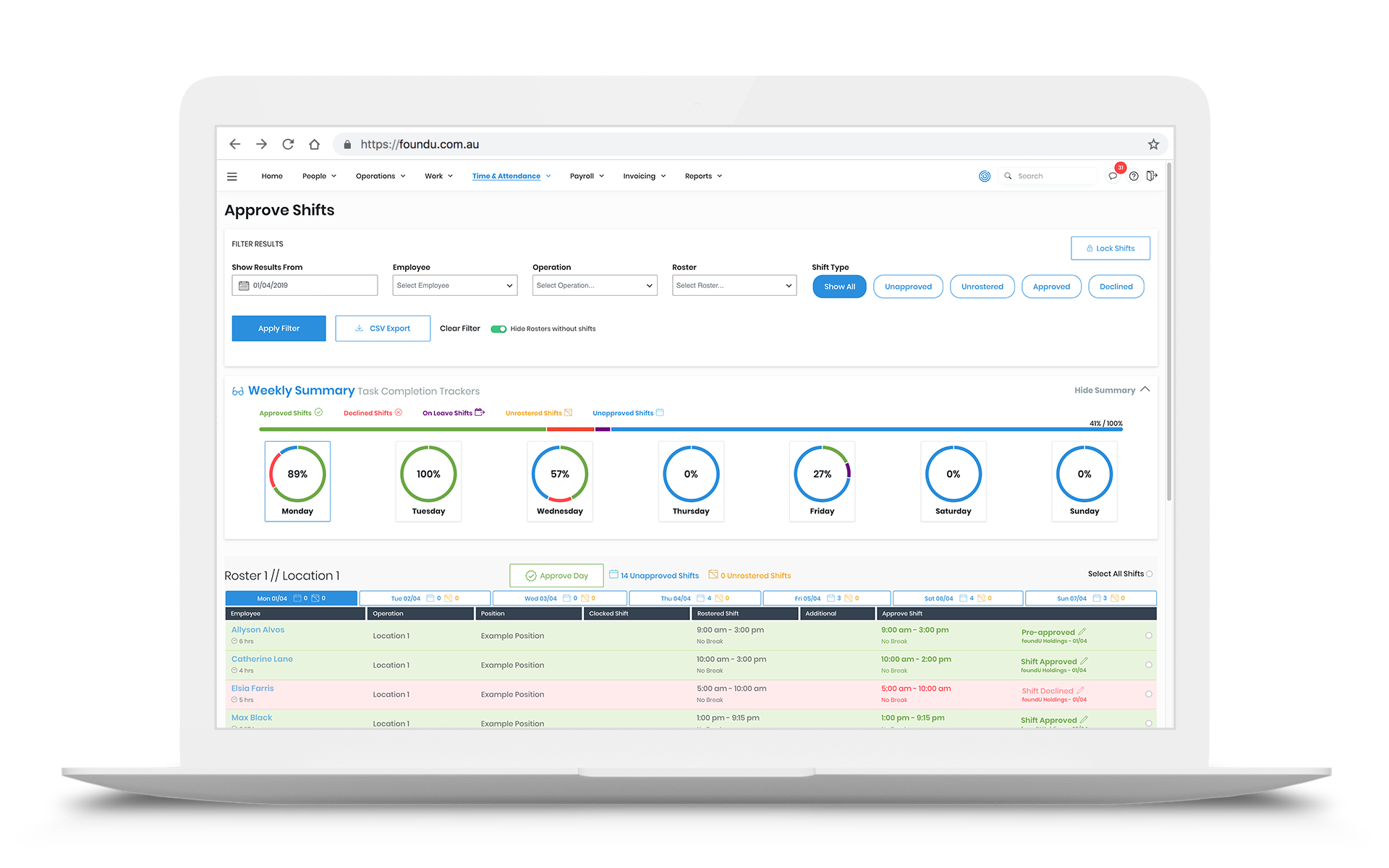Open the hamburger sidebar menu
The height and width of the screenshot is (868, 1389).
click(x=232, y=176)
